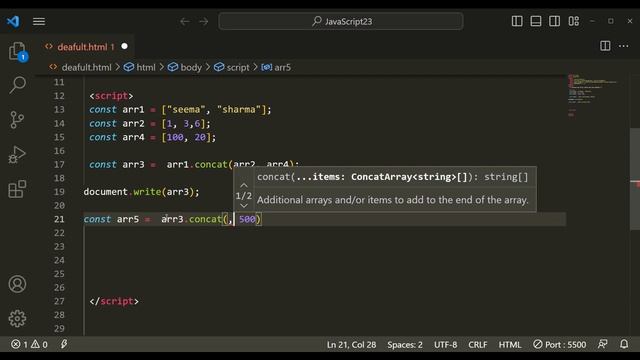Click line number 13 in gutter

point(59,109)
